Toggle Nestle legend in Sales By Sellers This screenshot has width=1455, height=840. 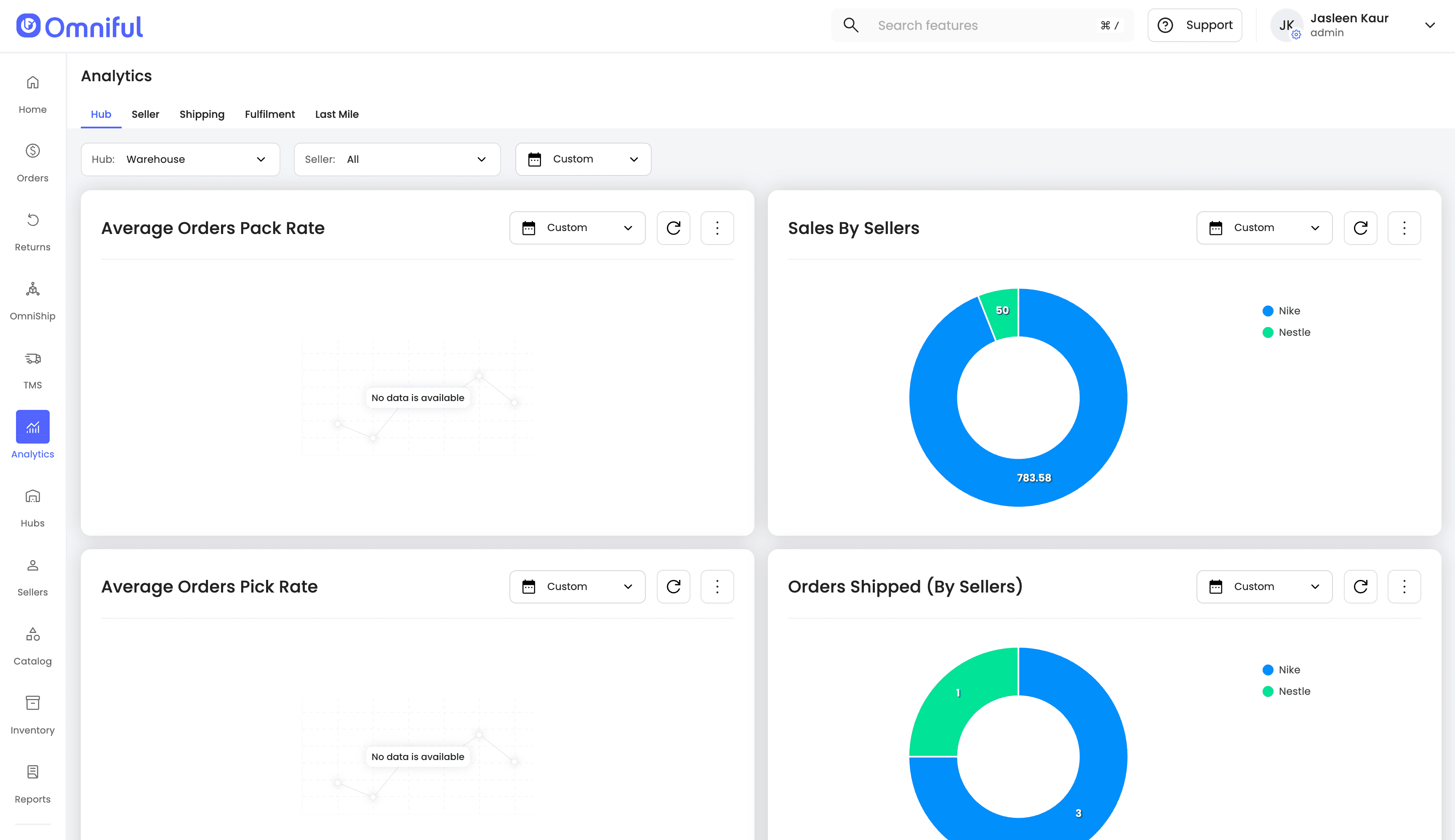point(1286,332)
